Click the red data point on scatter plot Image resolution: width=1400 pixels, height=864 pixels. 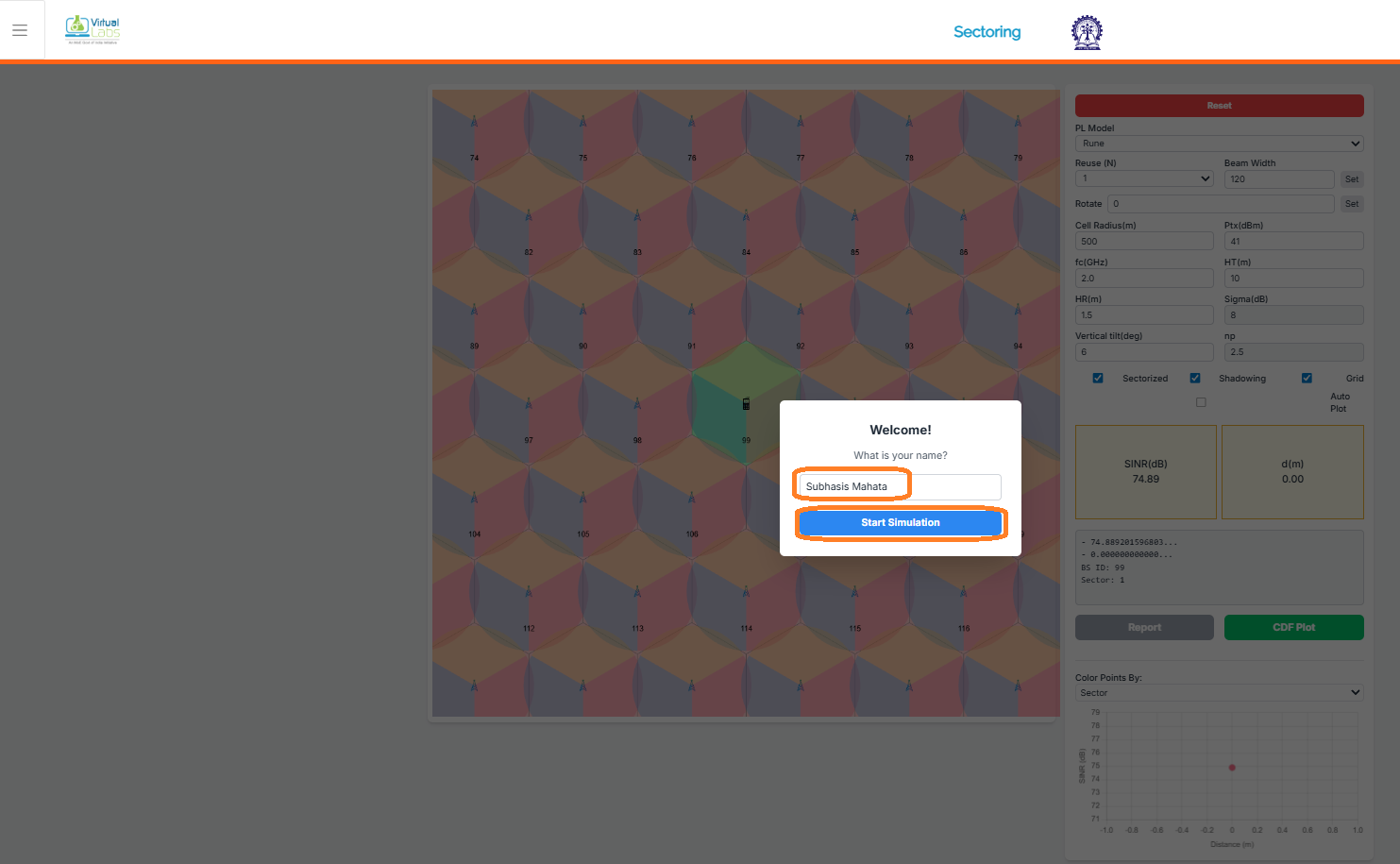1232,768
